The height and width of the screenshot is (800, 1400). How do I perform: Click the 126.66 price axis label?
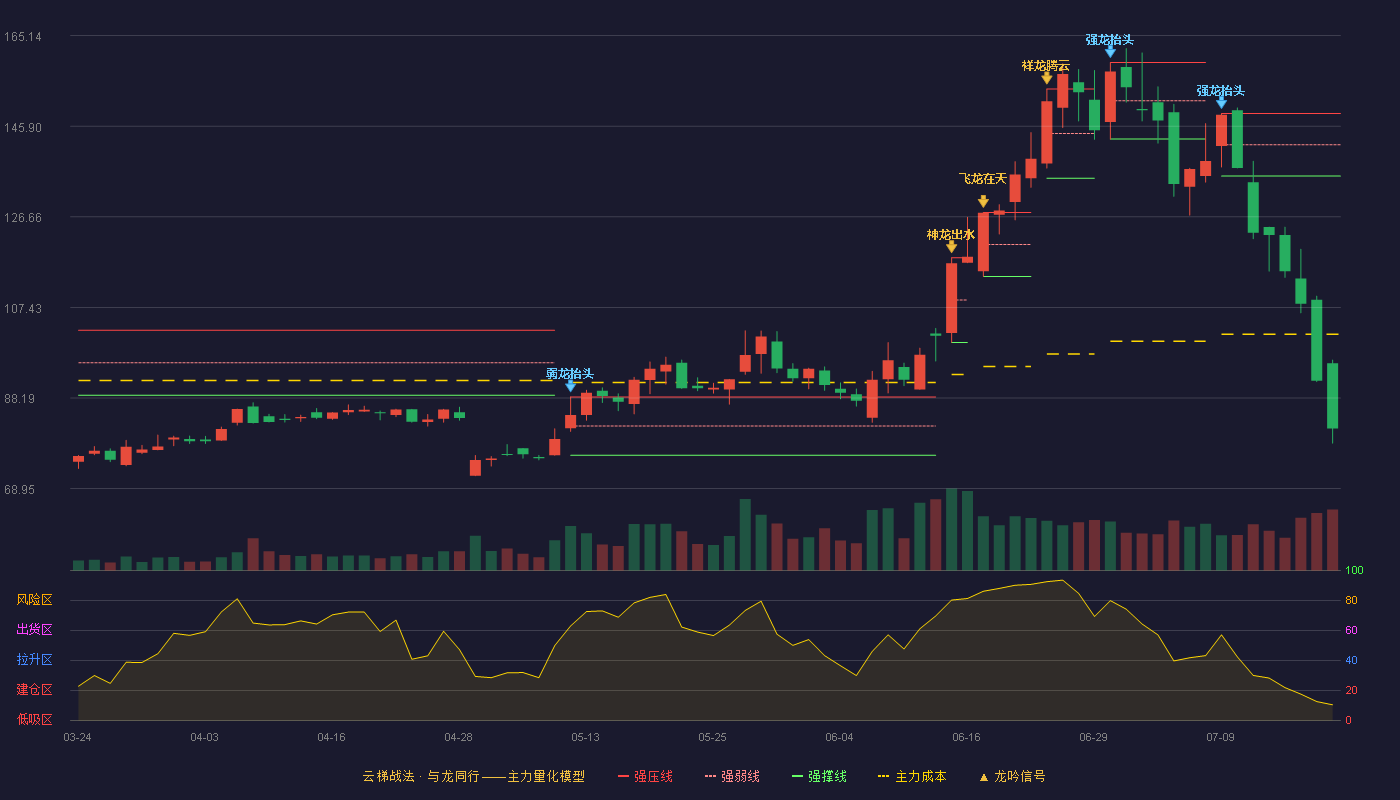pyautogui.click(x=22, y=218)
